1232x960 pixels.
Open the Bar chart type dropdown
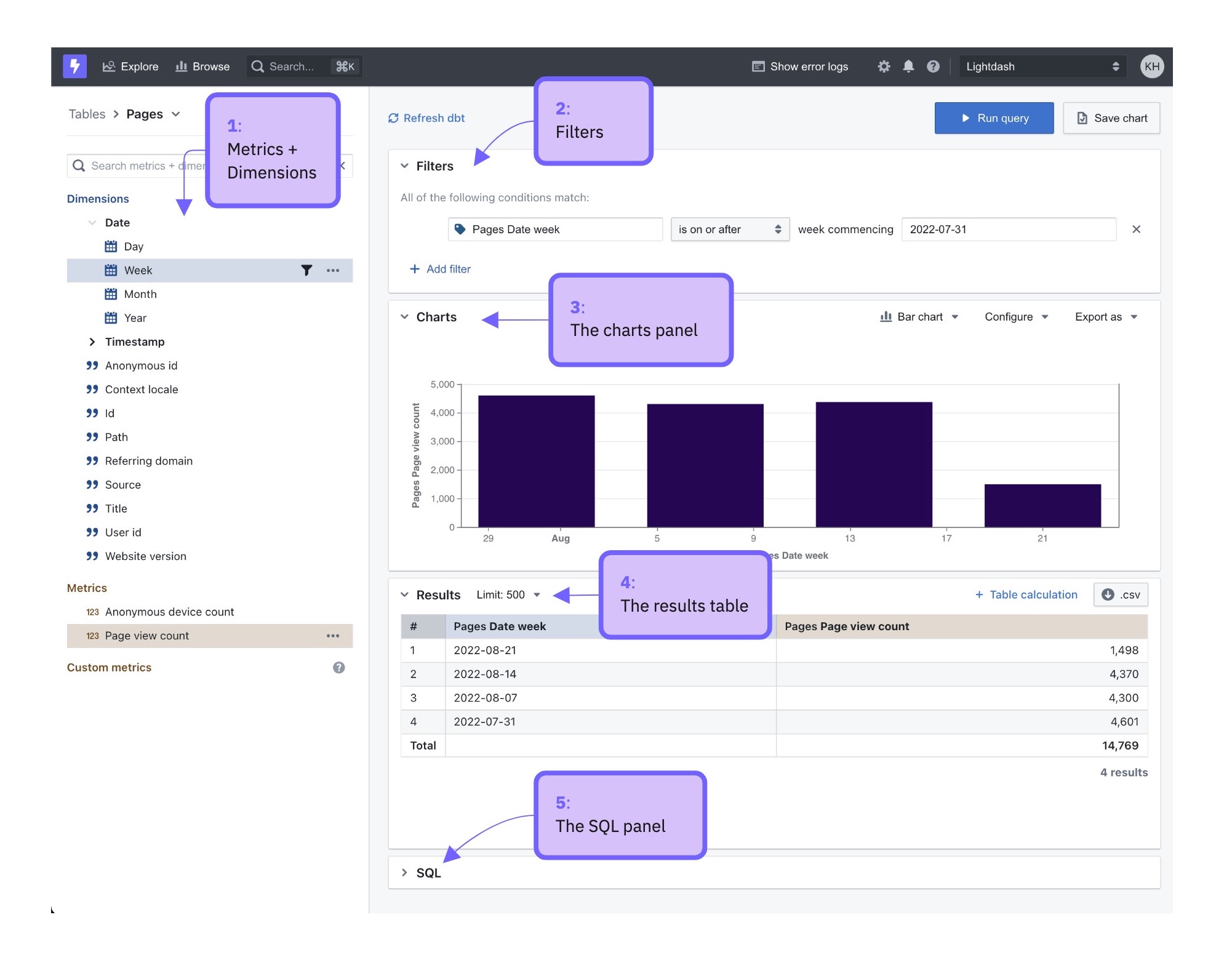(x=919, y=317)
